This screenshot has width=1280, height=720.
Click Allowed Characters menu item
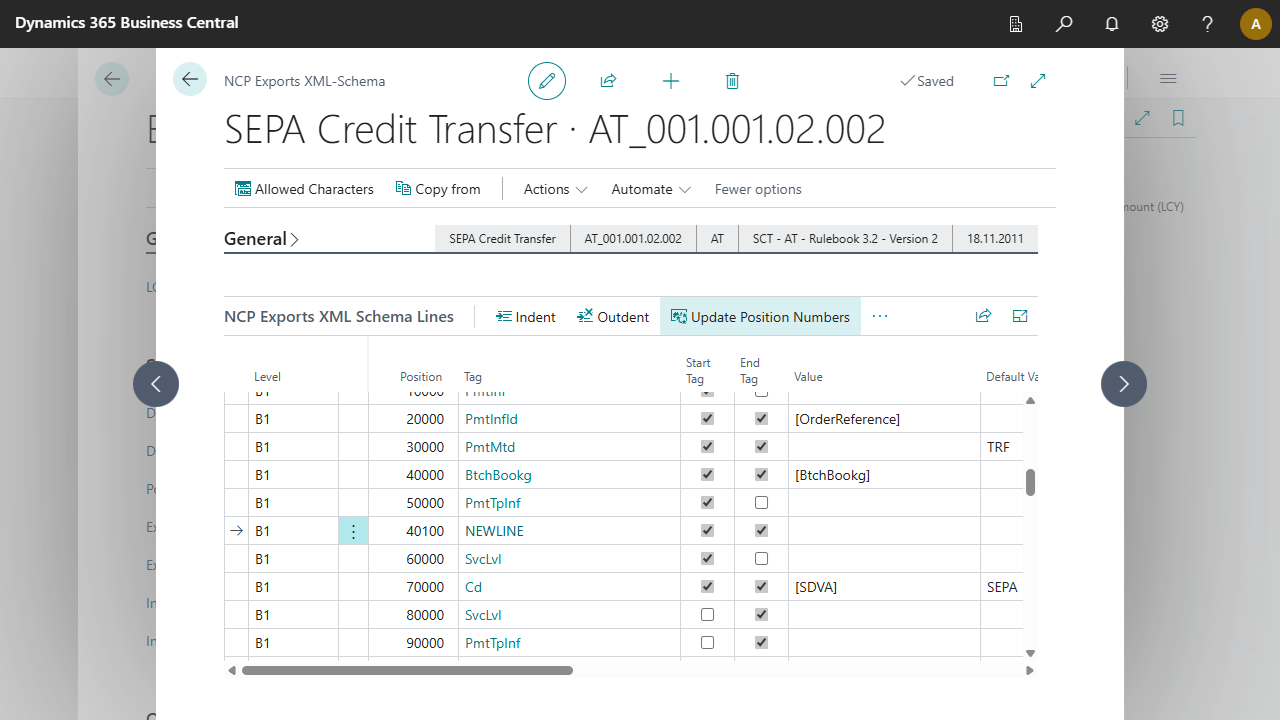coord(304,189)
